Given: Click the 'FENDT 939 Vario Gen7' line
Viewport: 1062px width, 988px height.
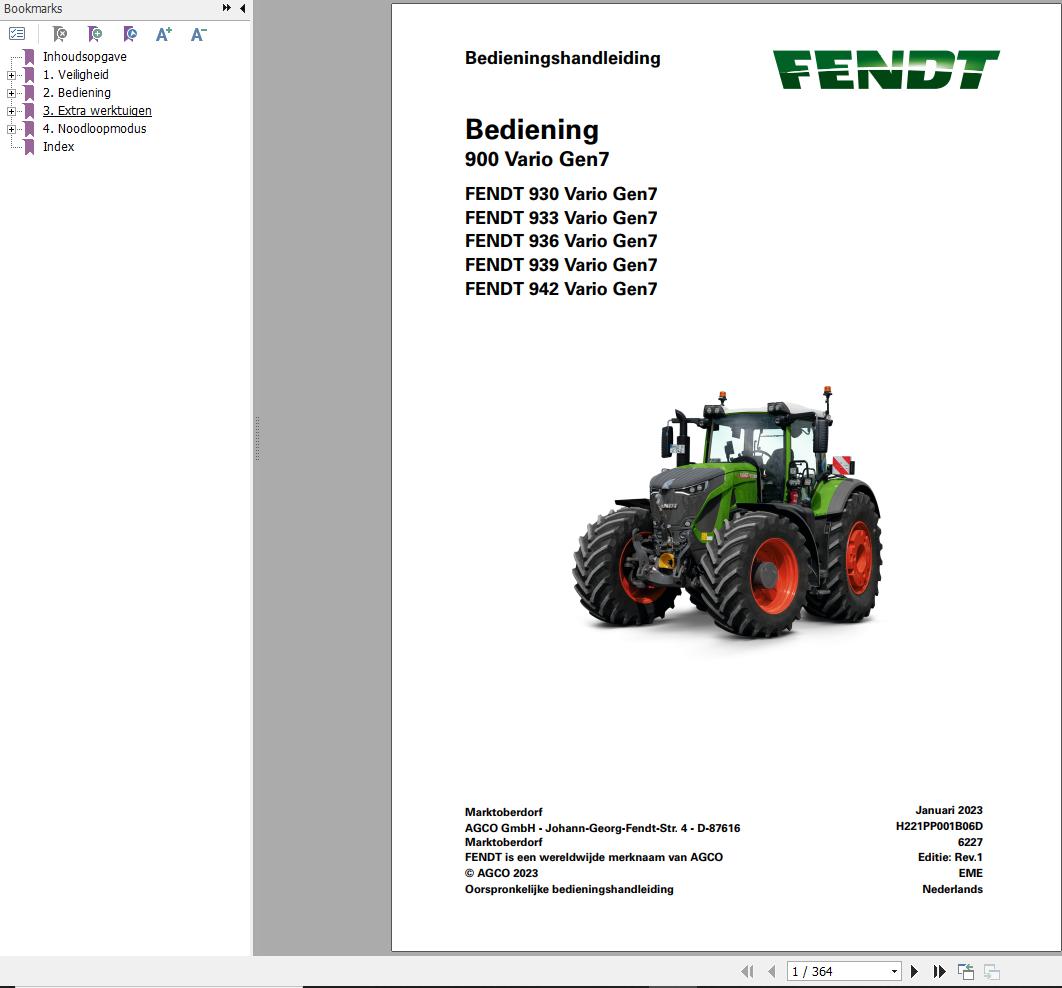Looking at the screenshot, I should pyautogui.click(x=561, y=265).
